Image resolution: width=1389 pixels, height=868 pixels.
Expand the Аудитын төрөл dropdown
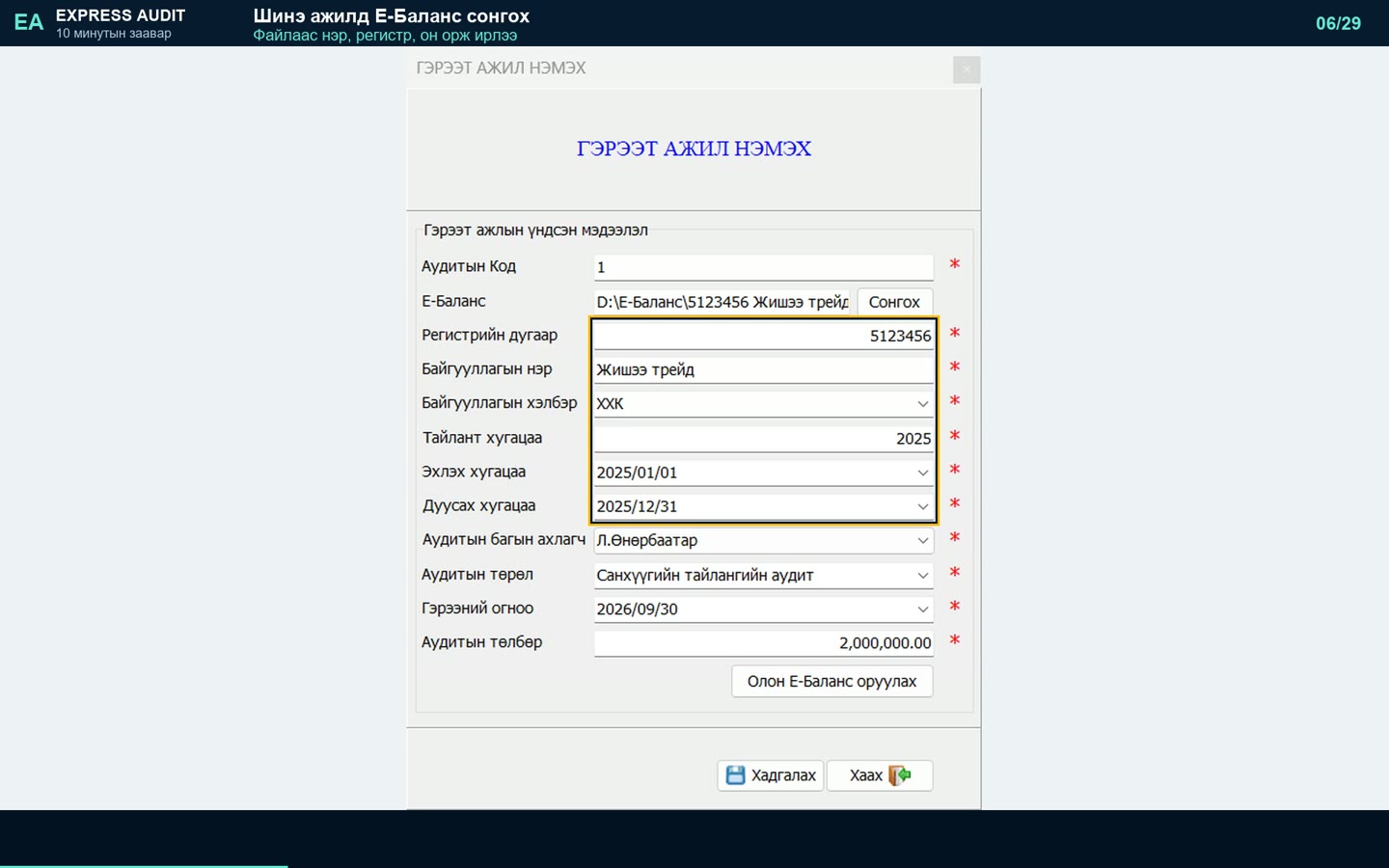click(922, 576)
